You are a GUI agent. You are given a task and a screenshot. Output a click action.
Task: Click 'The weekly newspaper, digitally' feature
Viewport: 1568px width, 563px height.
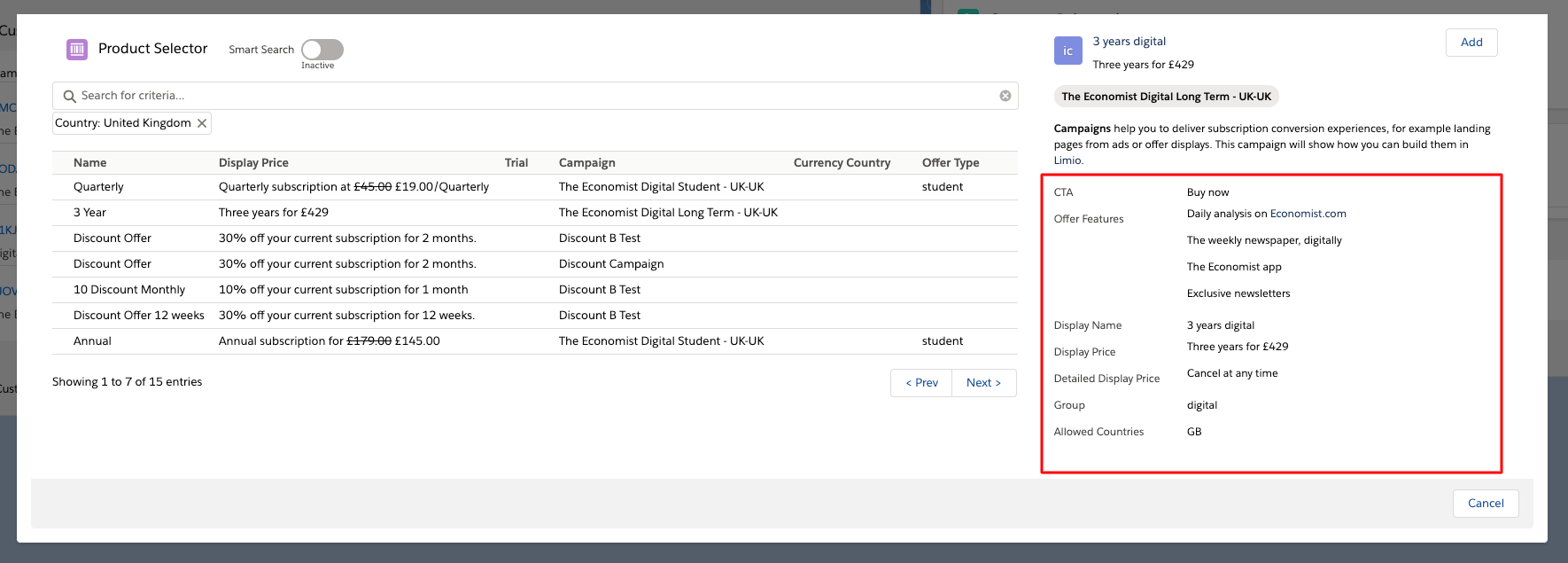point(1264,240)
